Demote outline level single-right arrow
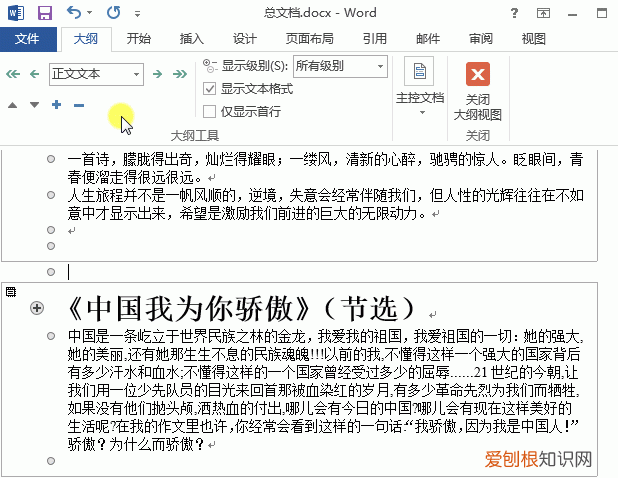The image size is (618, 478). coord(158,74)
